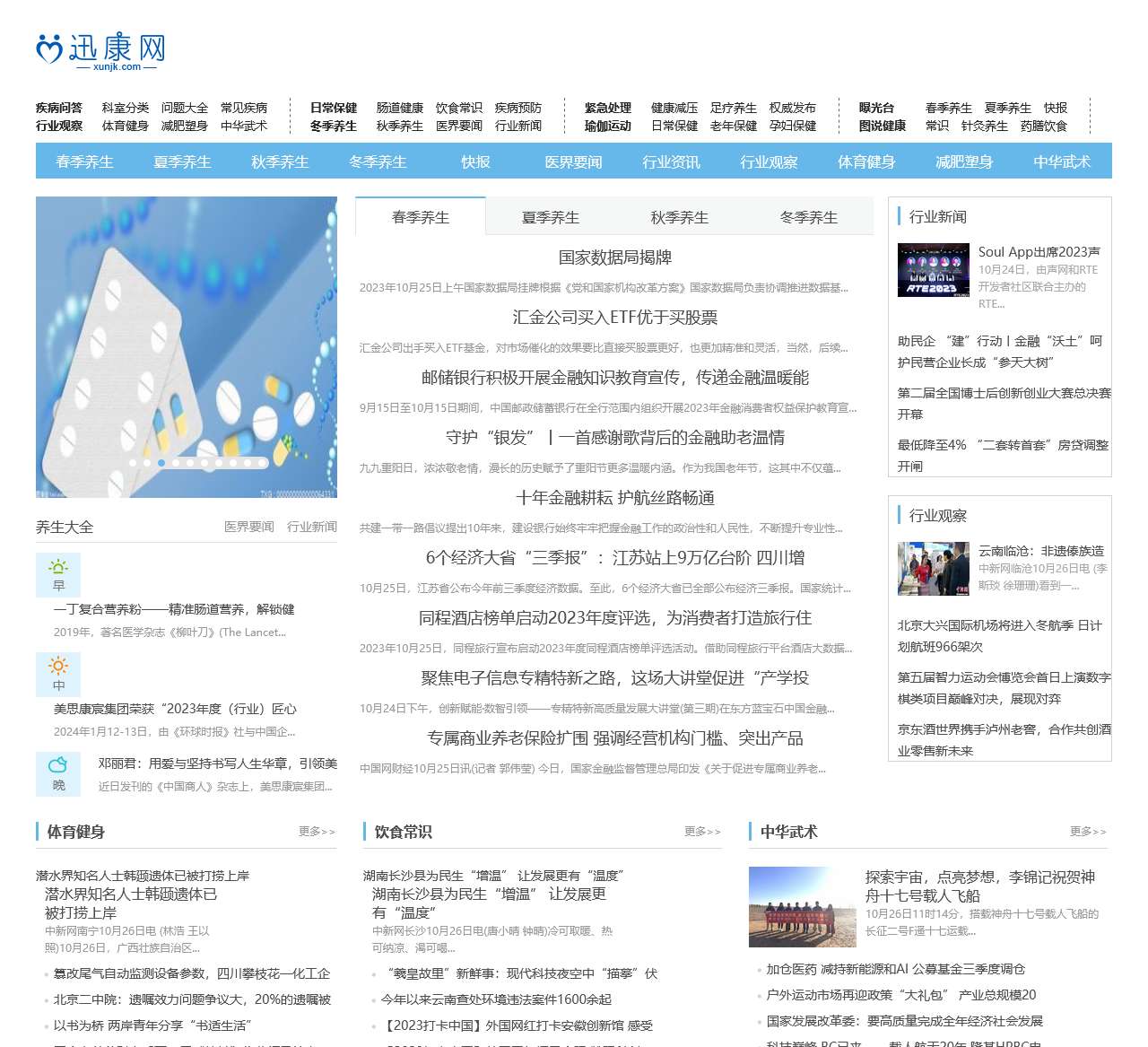The image size is (1148, 1047).
Task: Click the 肠道健康 top link
Action: [x=400, y=108]
